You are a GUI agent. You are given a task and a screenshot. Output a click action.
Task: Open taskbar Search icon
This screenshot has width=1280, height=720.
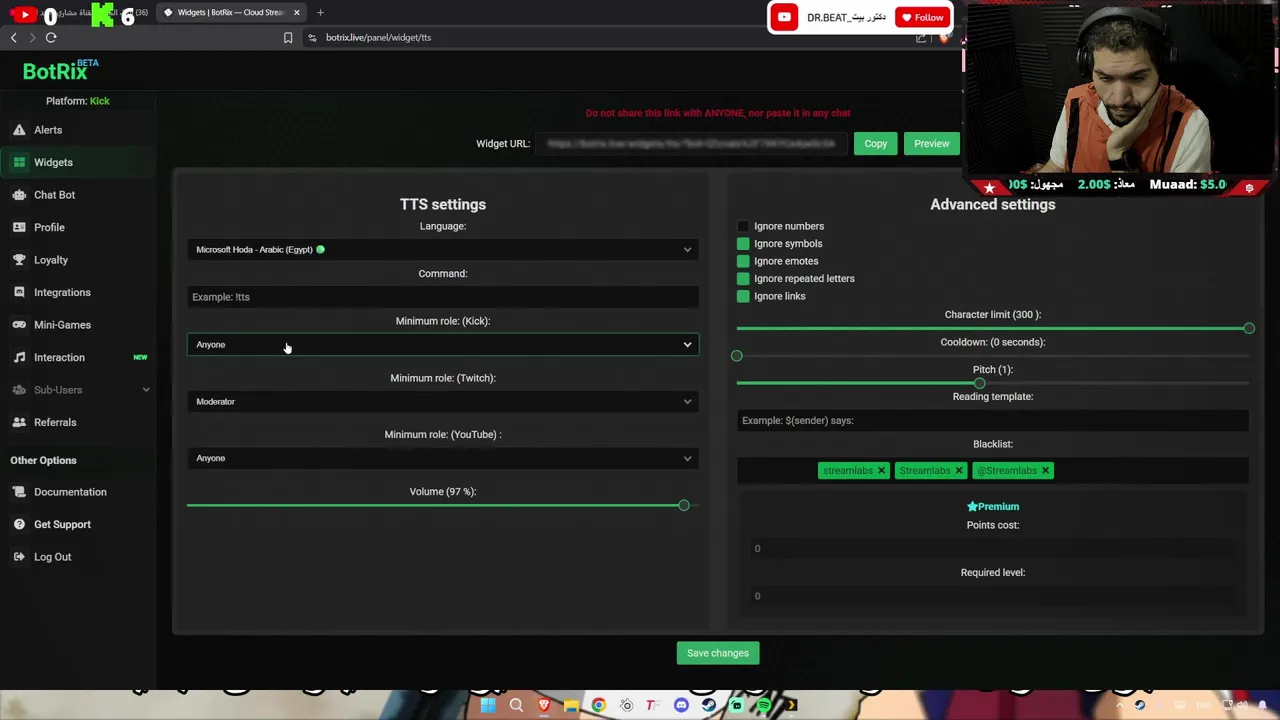[516, 705]
